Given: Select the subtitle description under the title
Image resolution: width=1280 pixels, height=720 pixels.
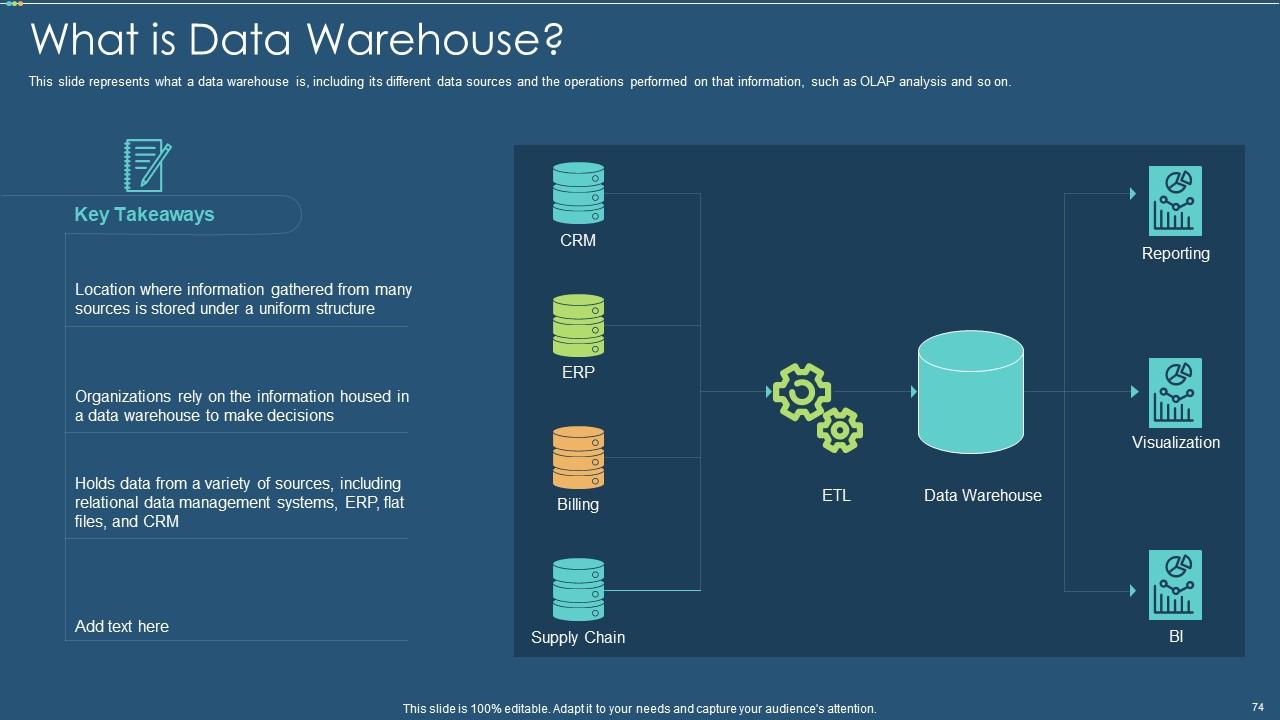Looking at the screenshot, I should pyautogui.click(x=521, y=81).
